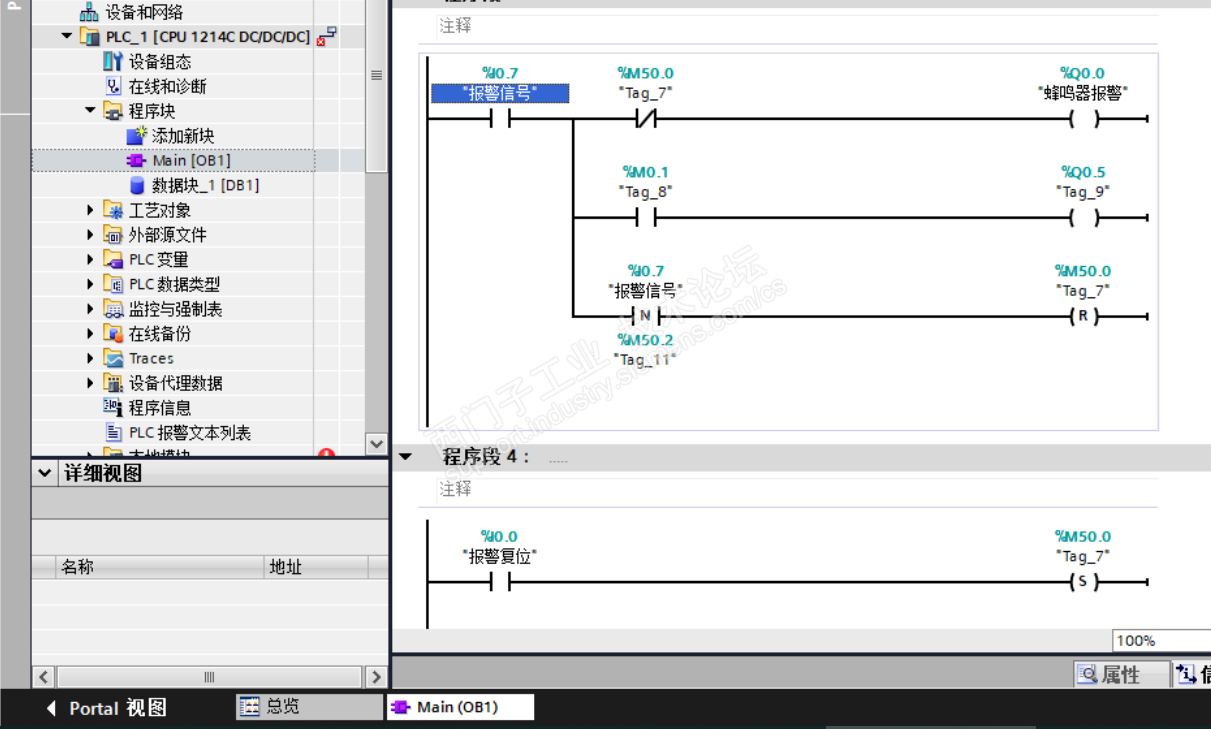Screen dimensions: 1211x729
Task: Open the 属性 properties tab
Action: coord(1121,675)
